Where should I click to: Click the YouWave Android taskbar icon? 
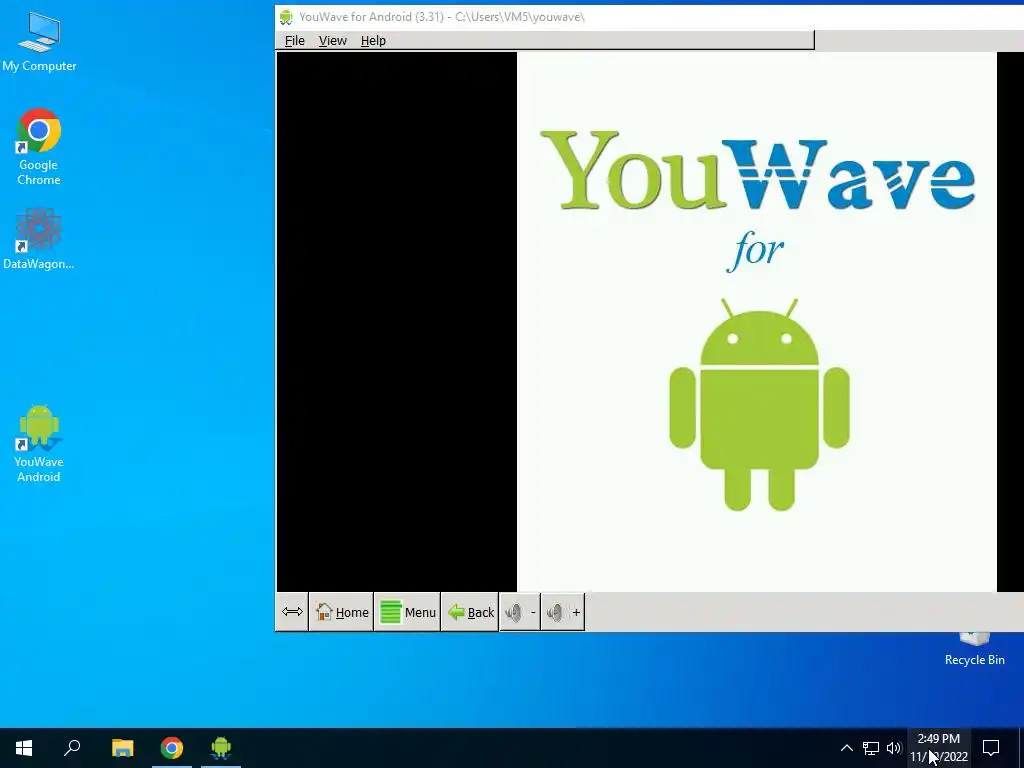click(x=221, y=748)
